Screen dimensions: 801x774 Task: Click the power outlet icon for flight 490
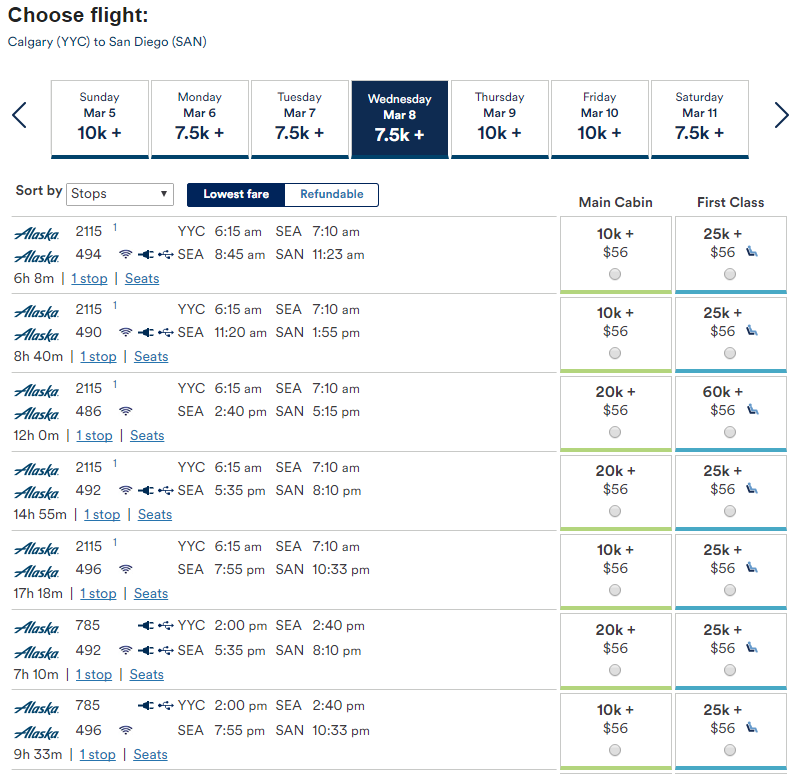146,333
